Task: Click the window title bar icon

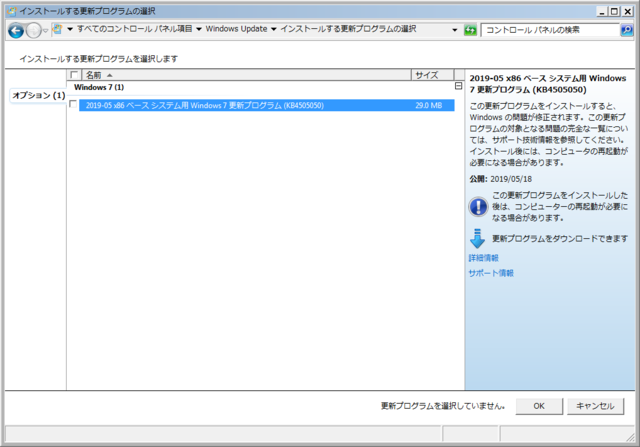Action: [12, 11]
